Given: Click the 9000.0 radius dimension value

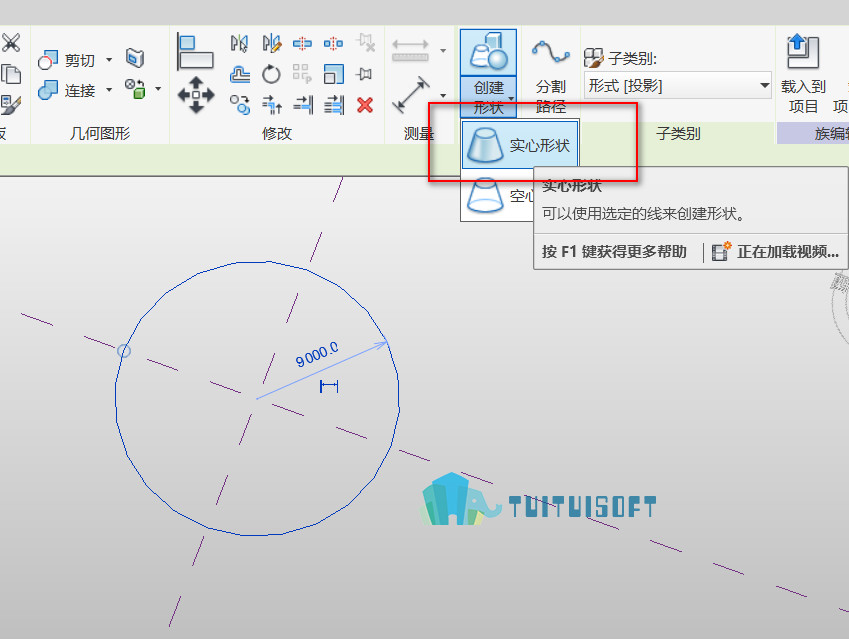Looking at the screenshot, I should (317, 354).
